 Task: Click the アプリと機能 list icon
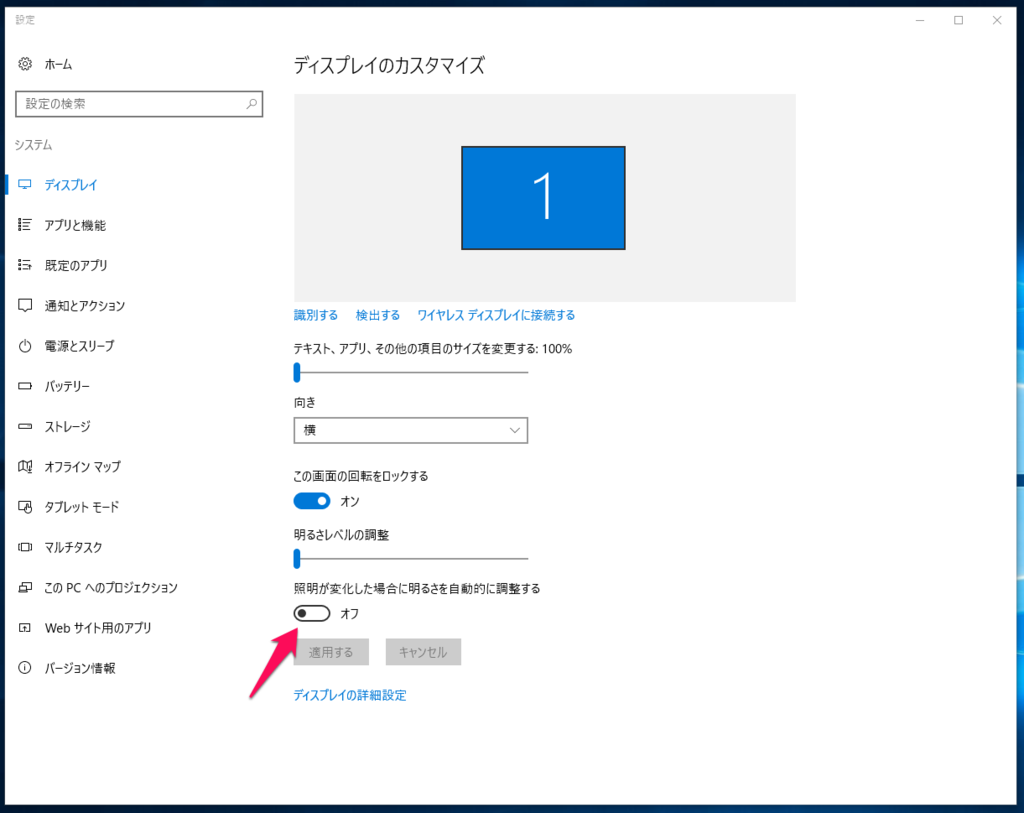(25, 225)
